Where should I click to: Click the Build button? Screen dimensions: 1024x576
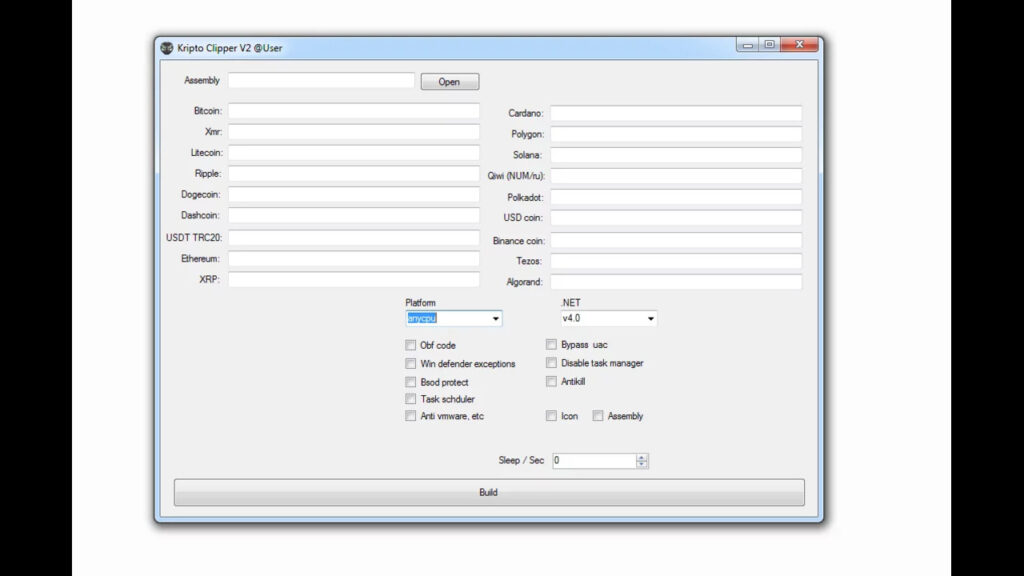tap(488, 492)
